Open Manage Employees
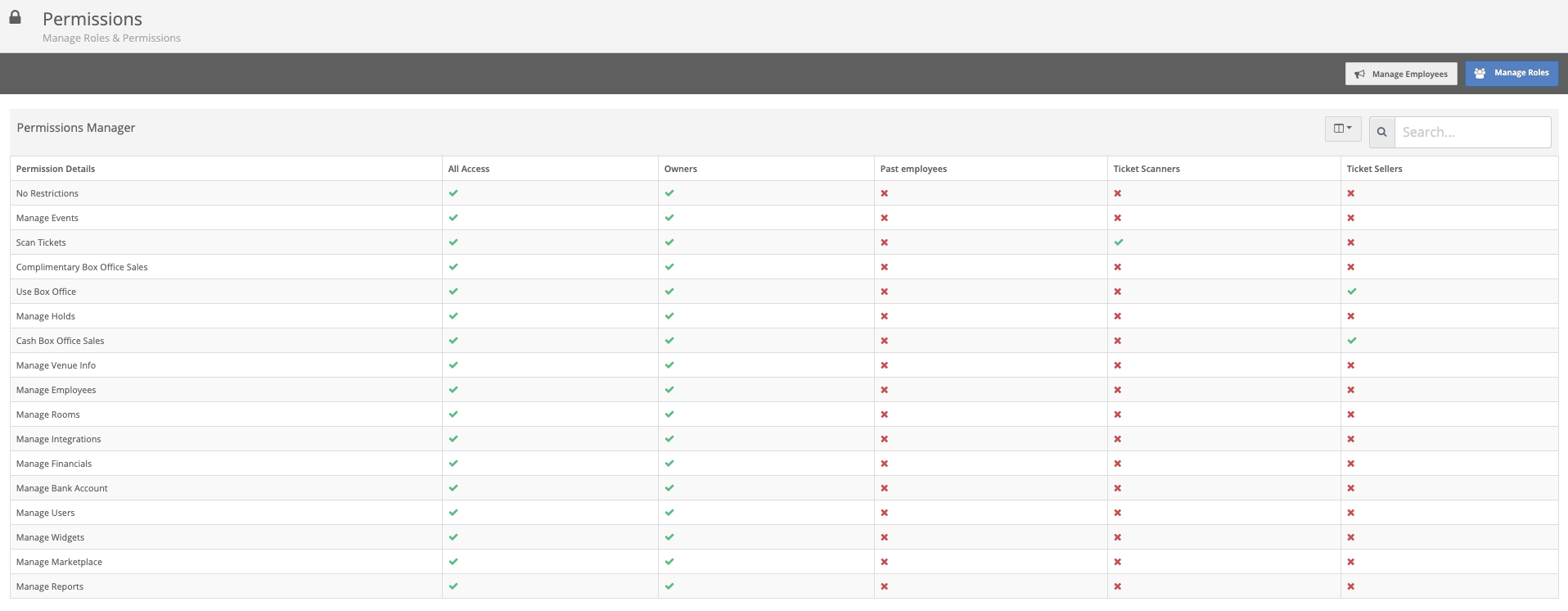 1401,74
